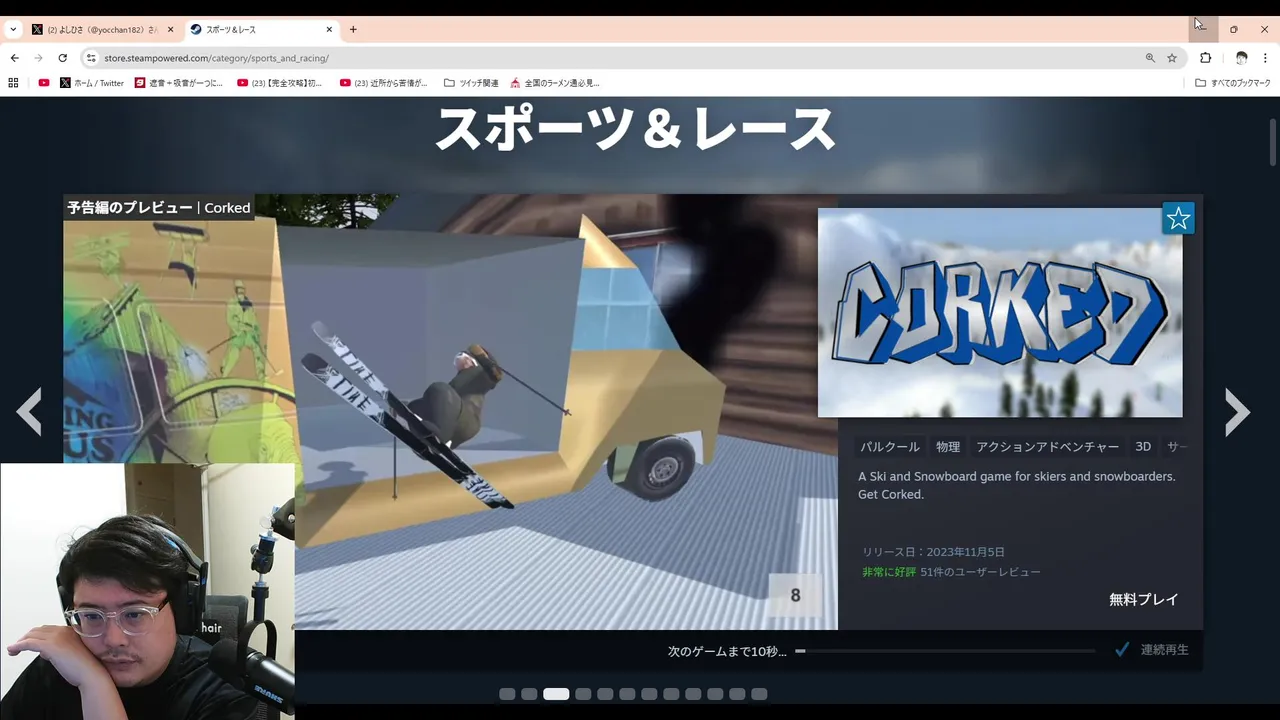Add Corked to wishlist with star icon
Screen dimensions: 1280x720
(x=1178, y=218)
